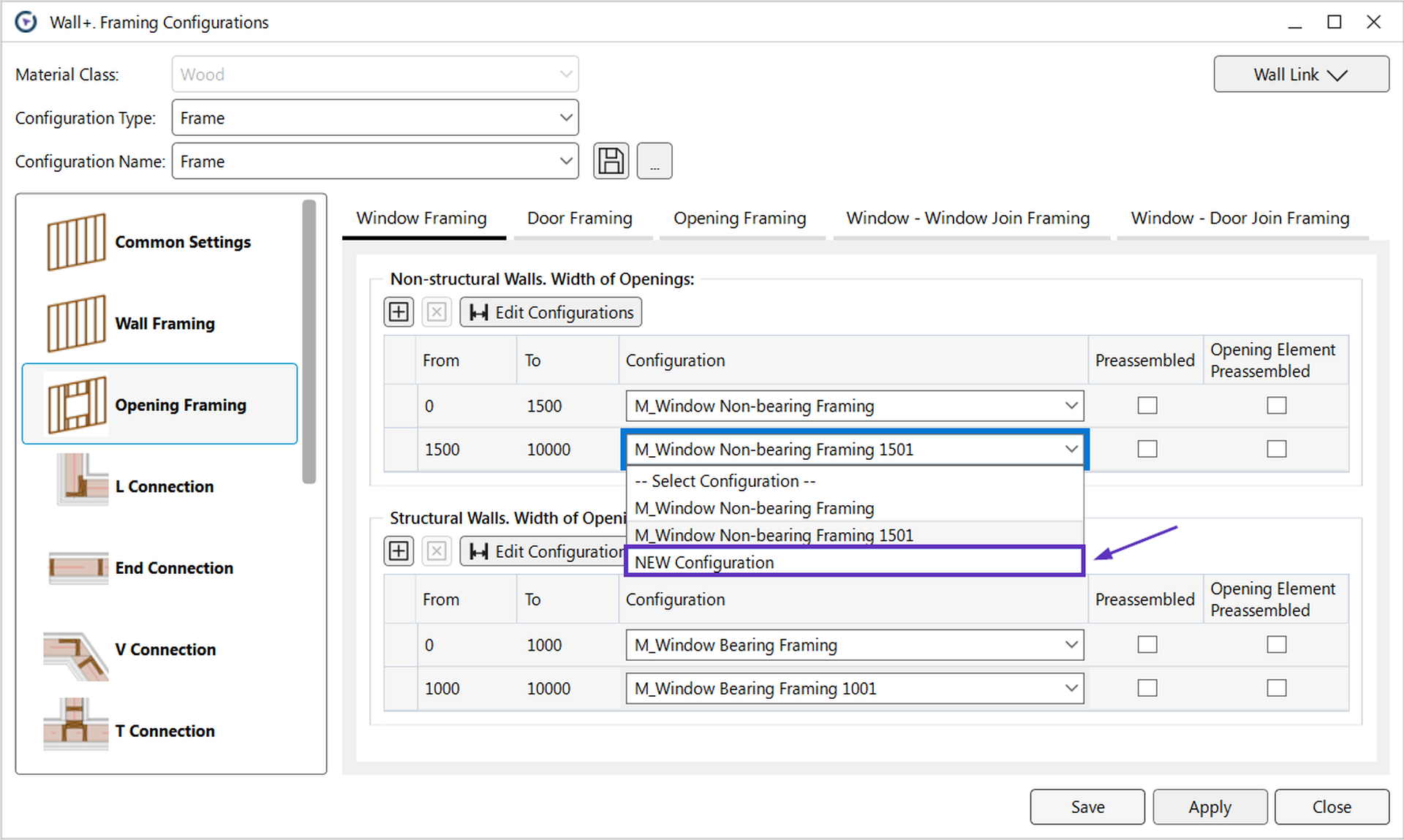1404x840 pixels.
Task: Click the delete row icon in non-structural section
Action: pyautogui.click(x=437, y=311)
